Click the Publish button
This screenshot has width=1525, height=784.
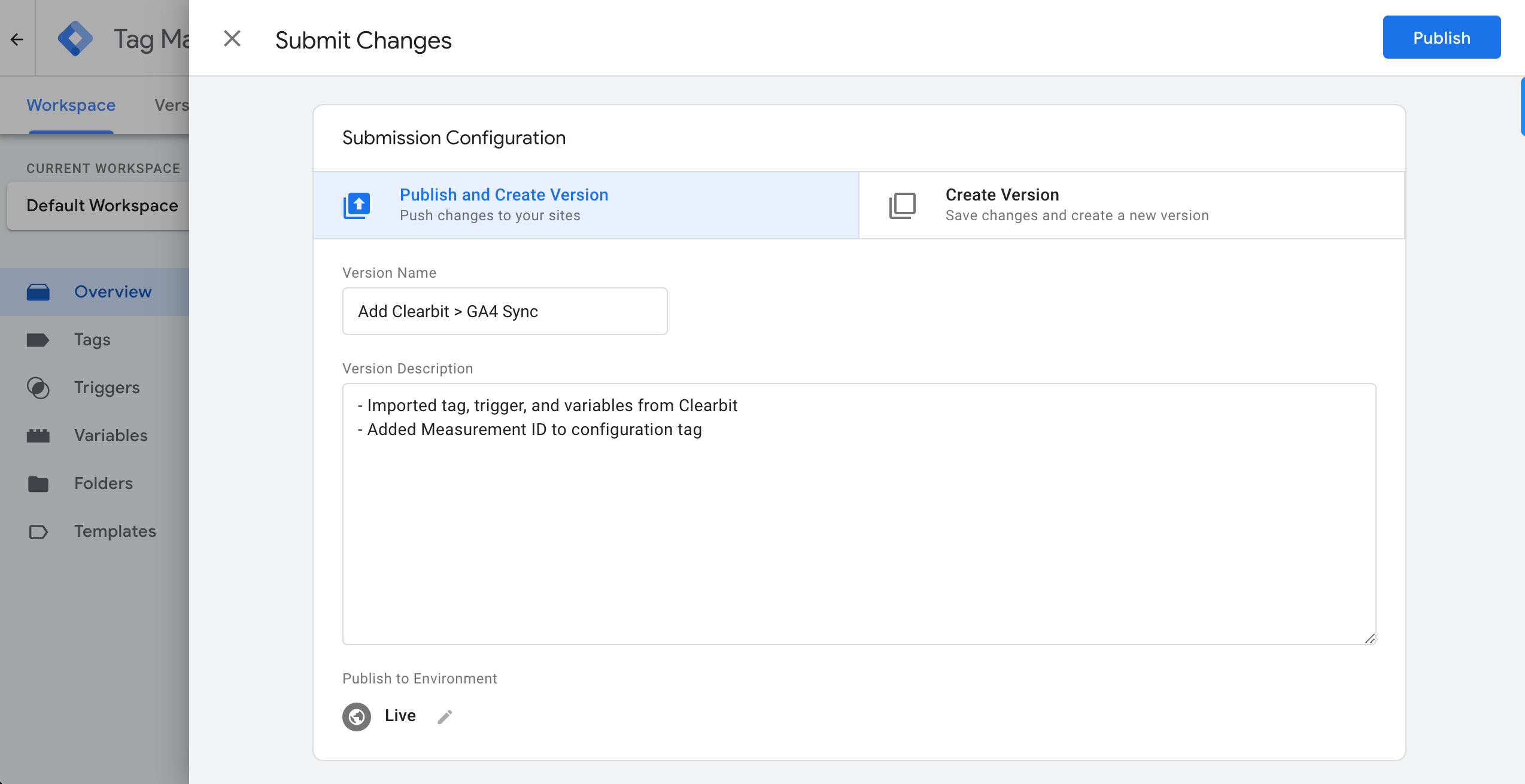[x=1441, y=38]
